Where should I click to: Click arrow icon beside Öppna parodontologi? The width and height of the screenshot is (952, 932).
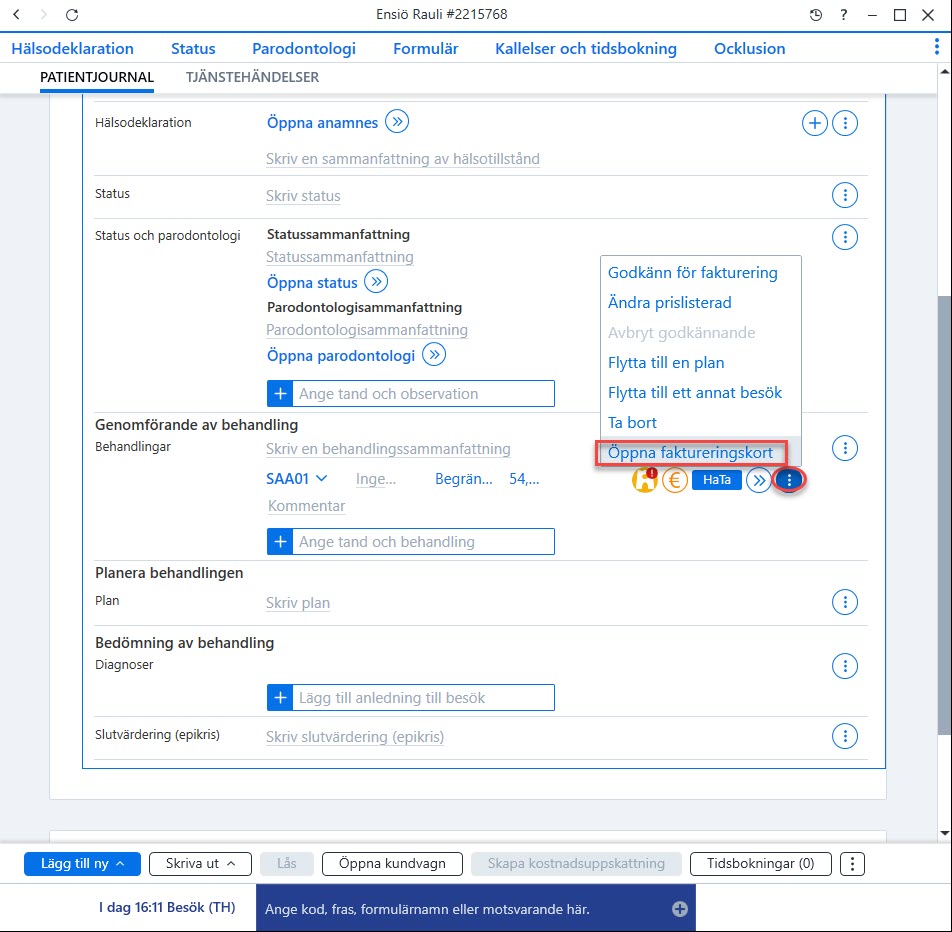pos(434,355)
